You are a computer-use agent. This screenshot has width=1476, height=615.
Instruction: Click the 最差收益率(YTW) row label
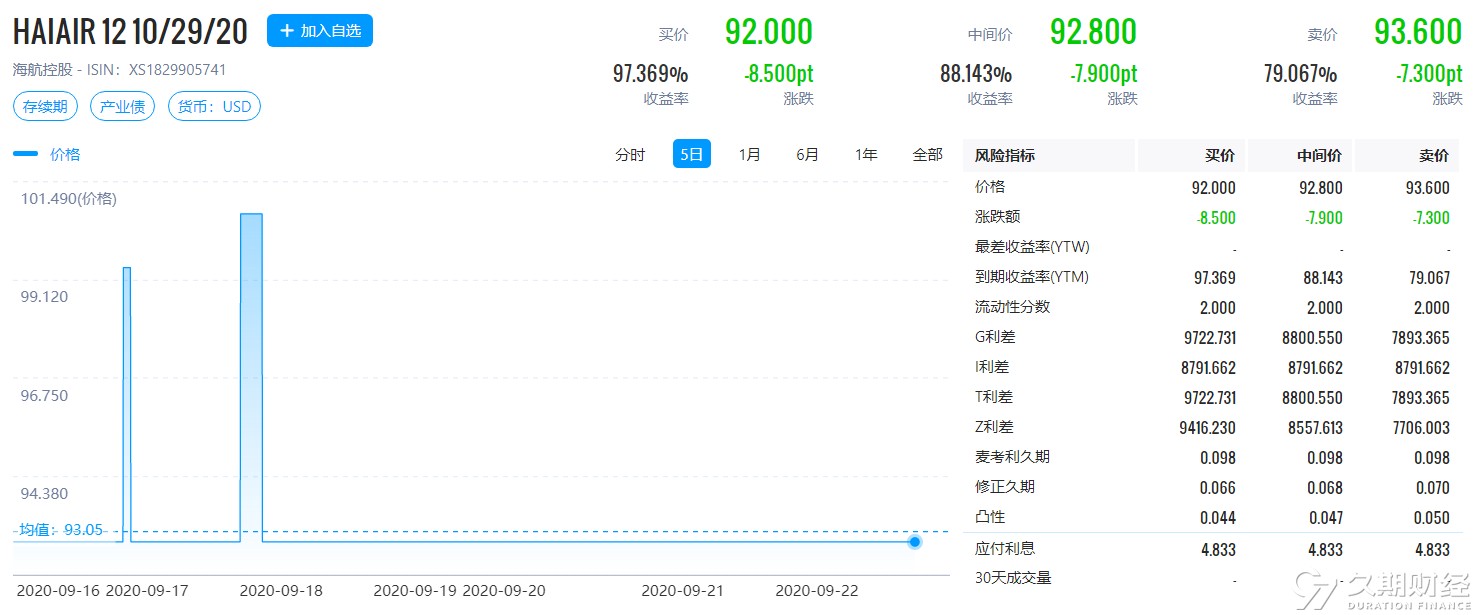coord(1032,247)
